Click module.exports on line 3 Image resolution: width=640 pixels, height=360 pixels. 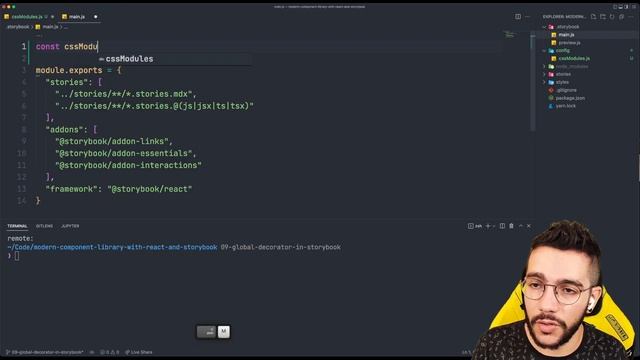tap(69, 70)
